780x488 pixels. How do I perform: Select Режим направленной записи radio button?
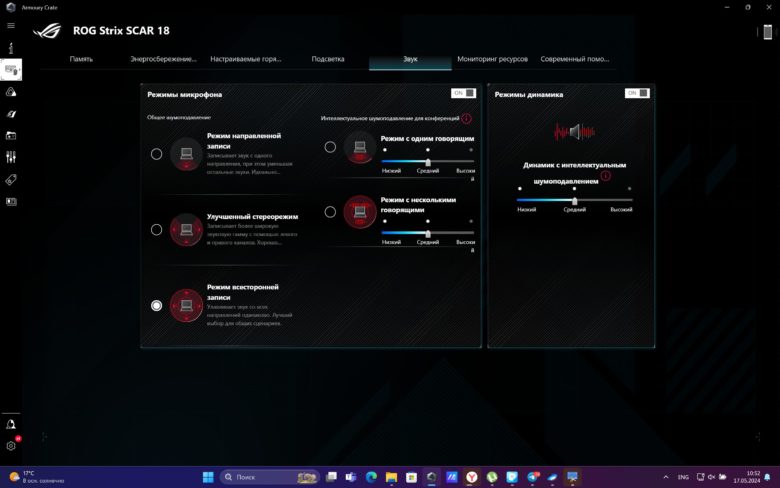[x=156, y=154]
